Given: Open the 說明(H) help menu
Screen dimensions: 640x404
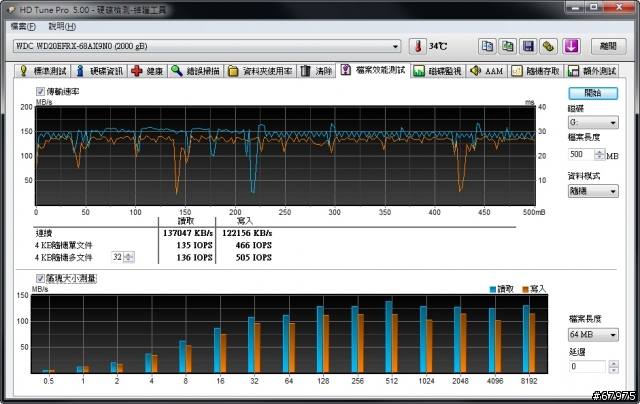Looking at the screenshot, I should coord(62,27).
